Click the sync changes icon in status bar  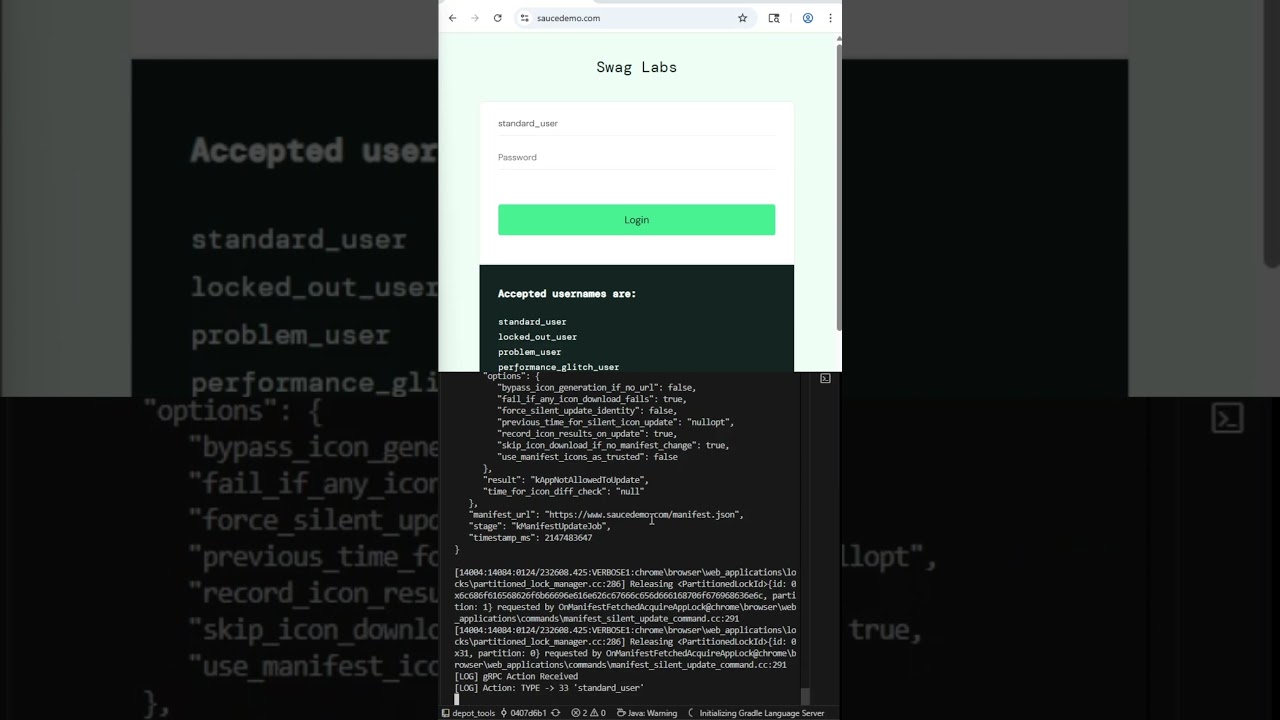(556, 713)
